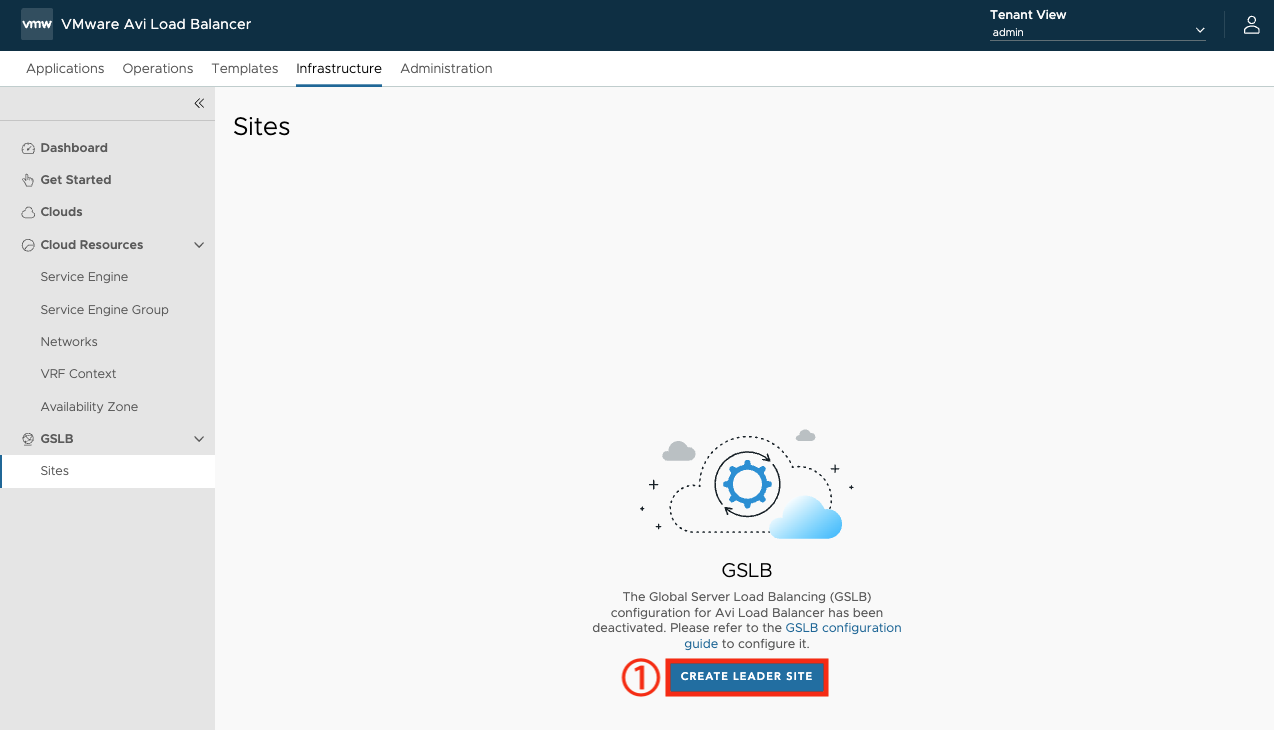Viewport: 1274px width, 730px height.
Task: Click the Cloud Resources label
Action: pyautogui.click(x=92, y=245)
